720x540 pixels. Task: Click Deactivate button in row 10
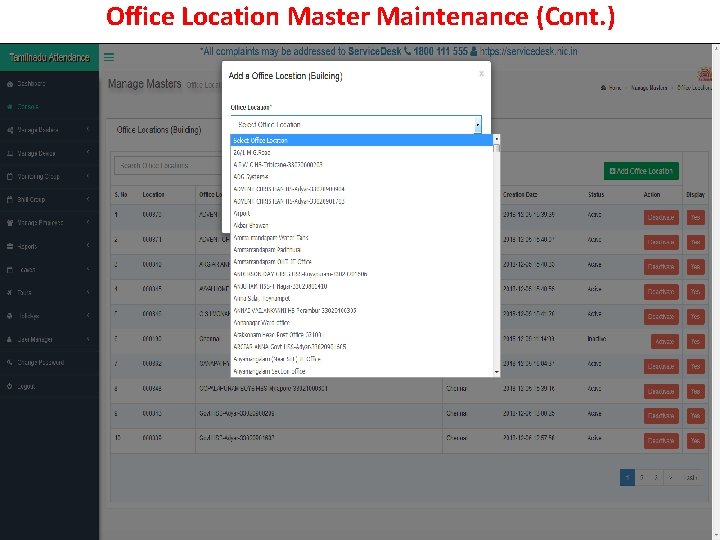[661, 440]
